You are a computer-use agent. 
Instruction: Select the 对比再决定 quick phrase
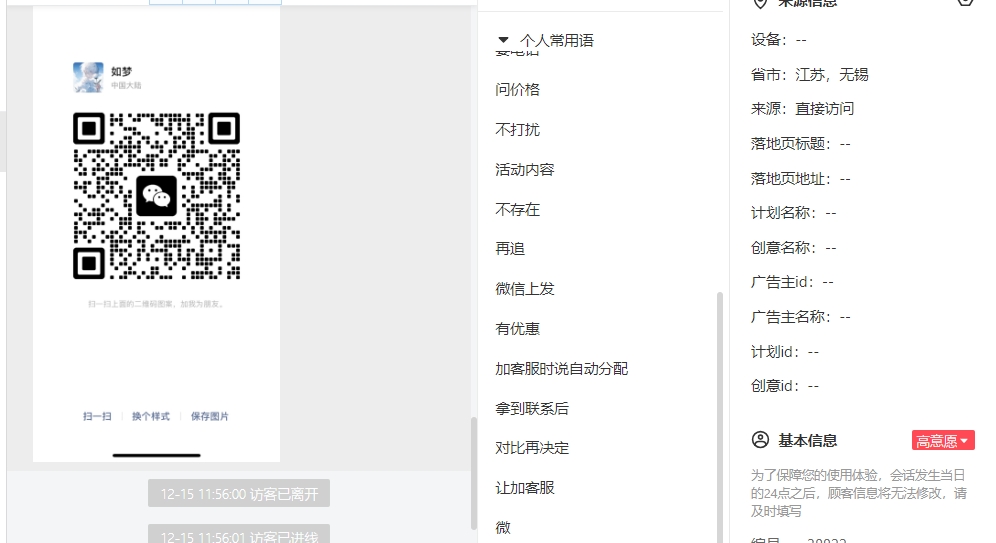click(532, 448)
